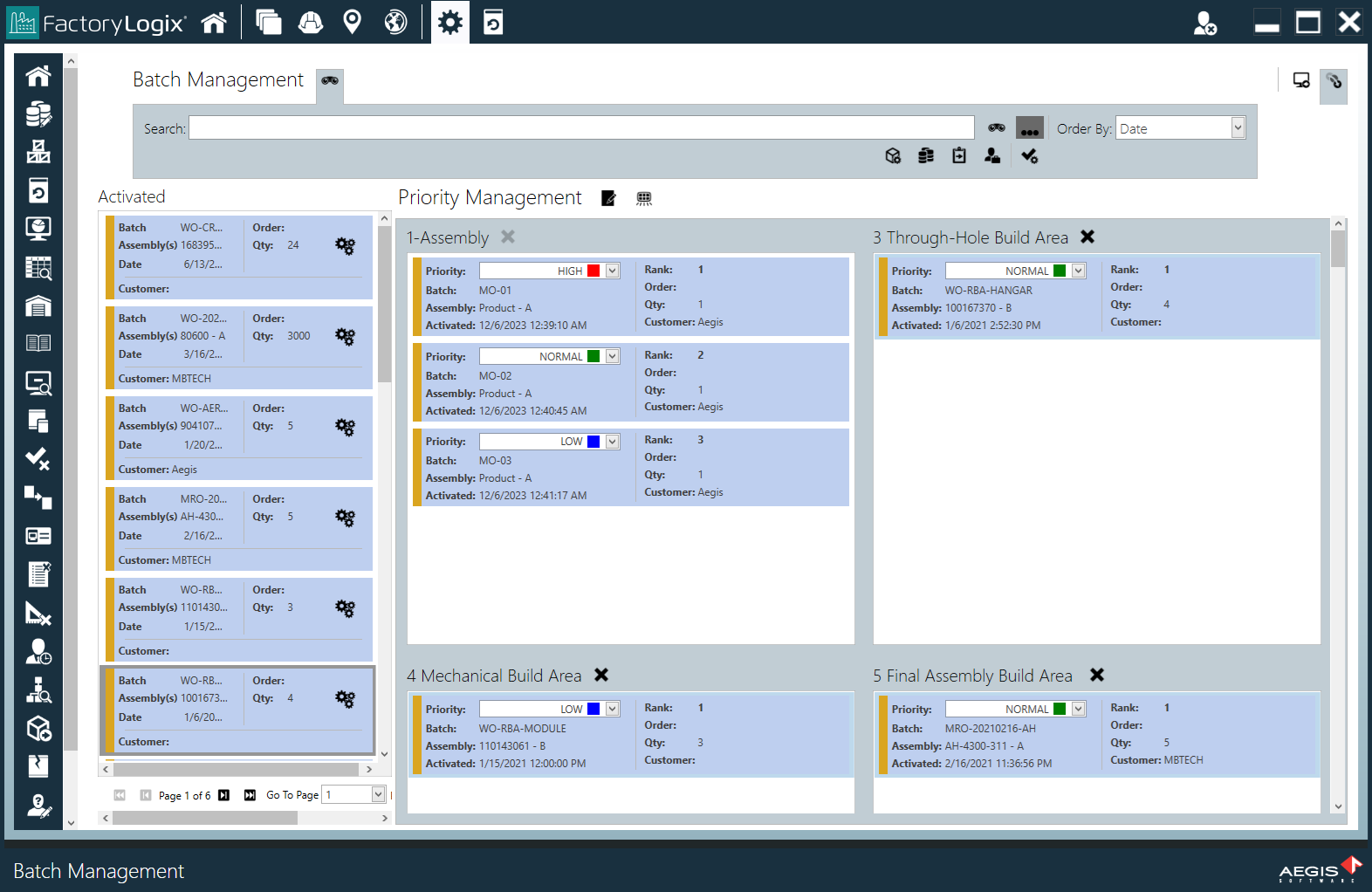Go to next page of activated batches
Image resolution: width=1372 pixels, height=892 pixels.
(x=223, y=795)
